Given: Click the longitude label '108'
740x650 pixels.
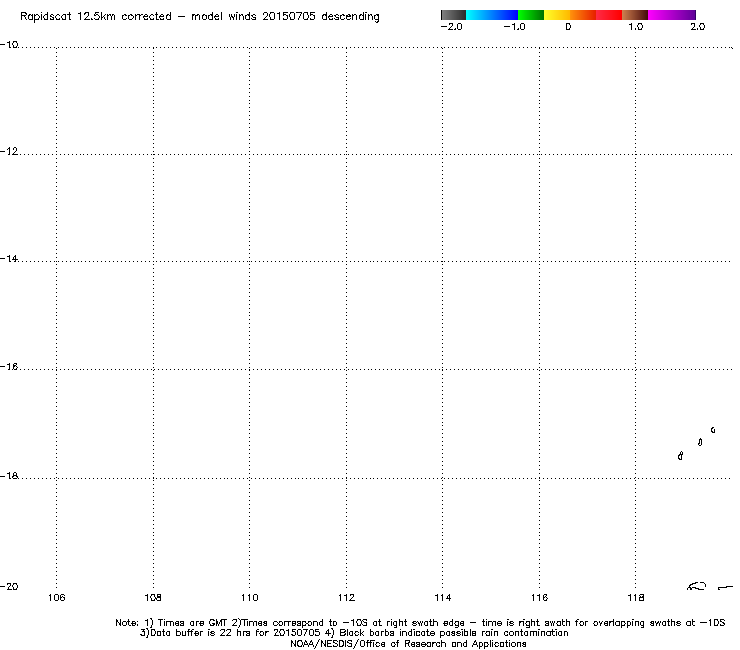Looking at the screenshot, I should [153, 598].
